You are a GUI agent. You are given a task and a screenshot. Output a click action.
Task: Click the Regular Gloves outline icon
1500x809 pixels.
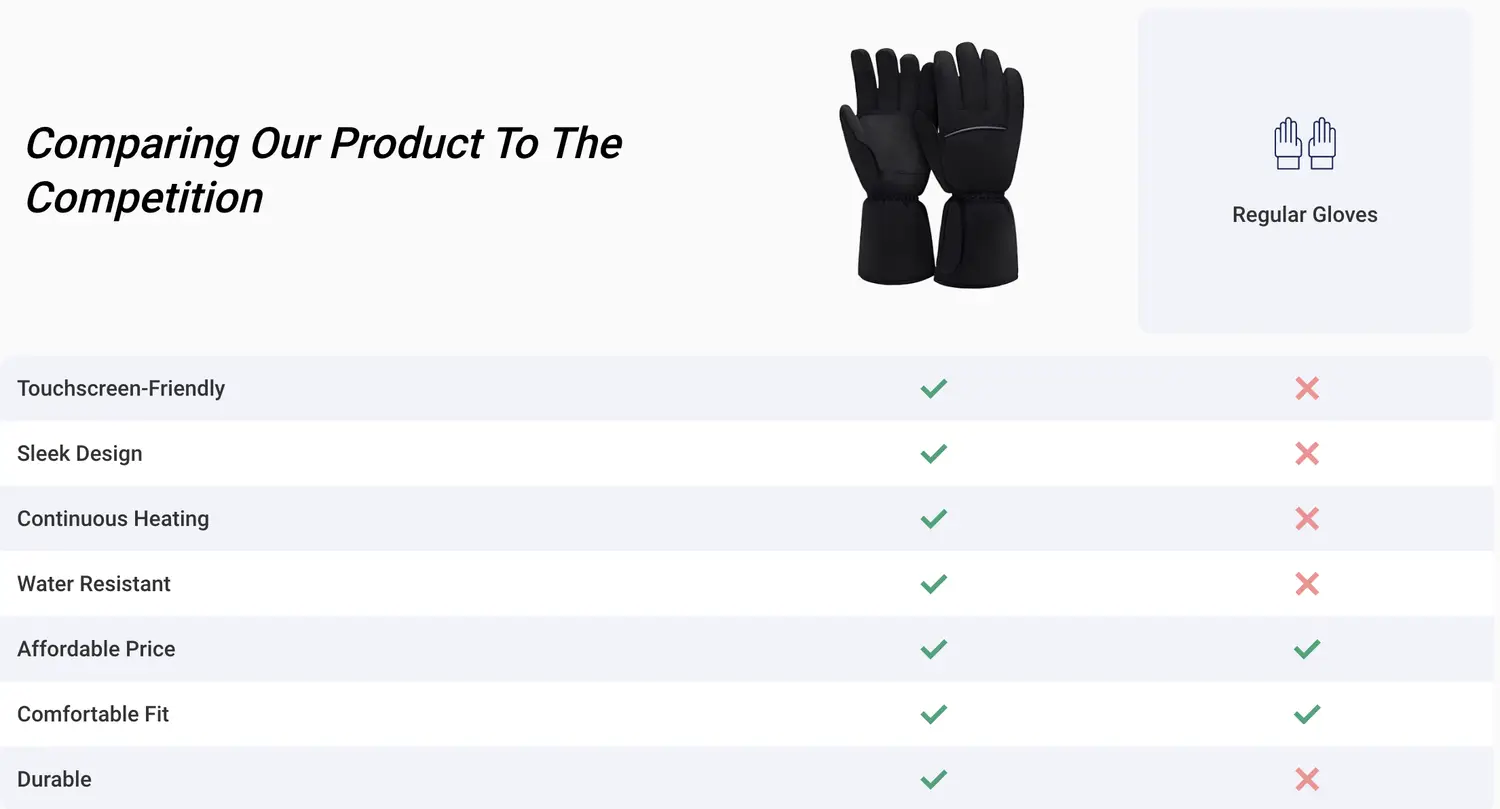pyautogui.click(x=1305, y=144)
